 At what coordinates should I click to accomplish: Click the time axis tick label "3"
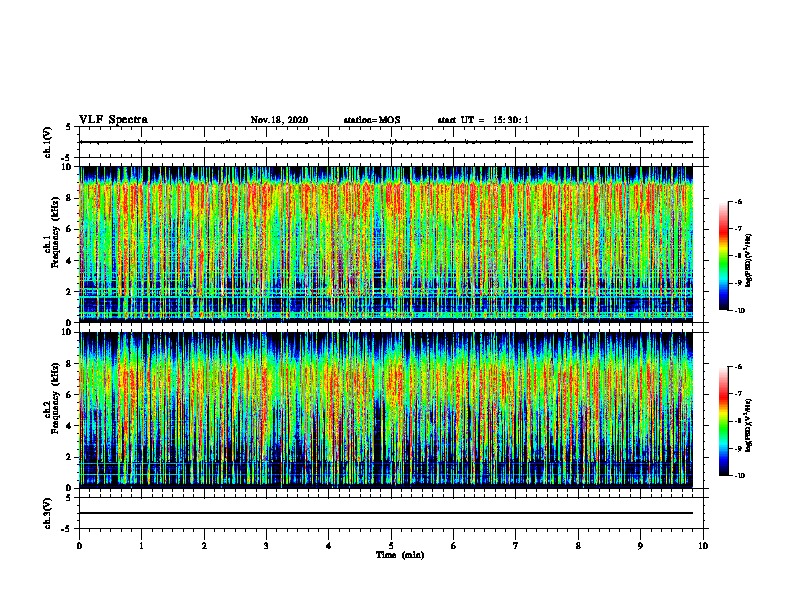[x=266, y=546]
